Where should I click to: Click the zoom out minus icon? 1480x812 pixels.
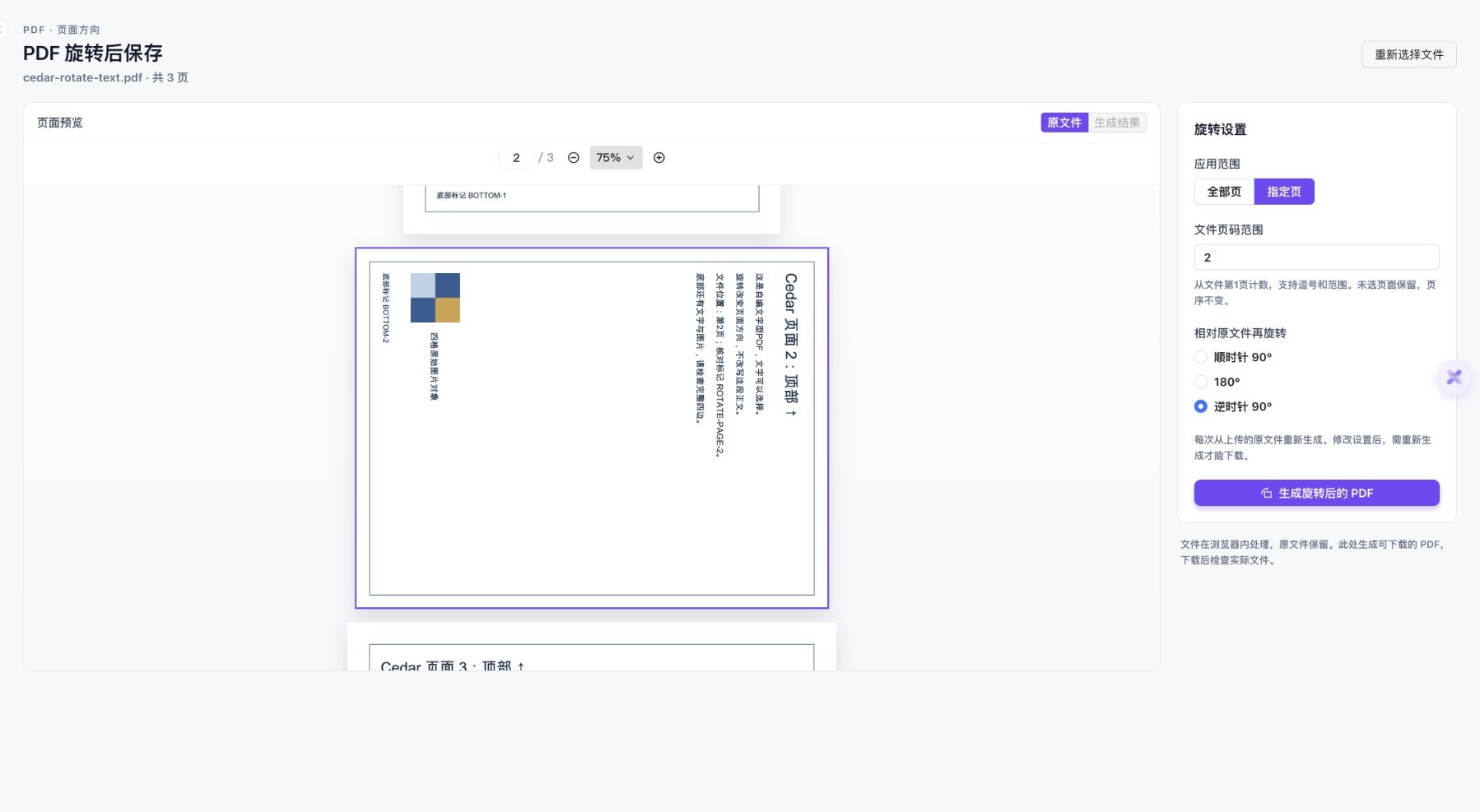point(574,158)
